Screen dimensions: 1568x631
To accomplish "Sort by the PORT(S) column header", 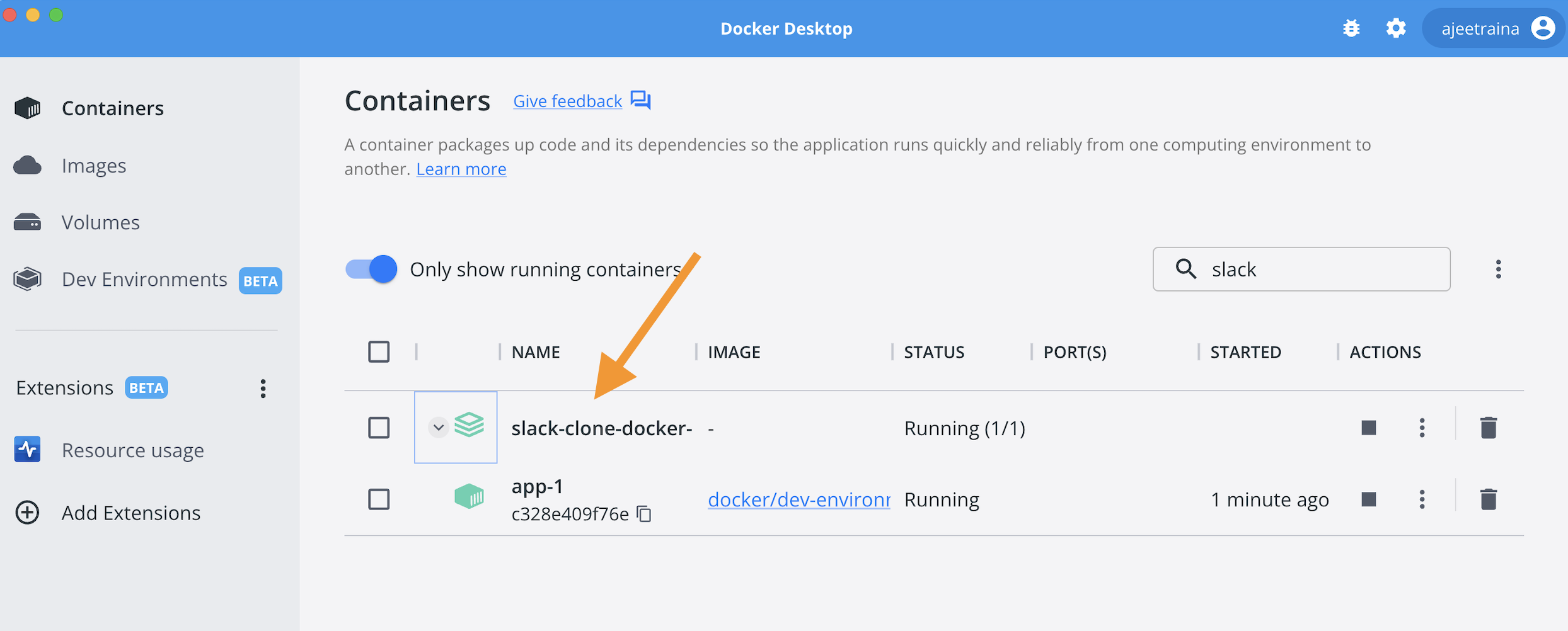I will [x=1075, y=352].
